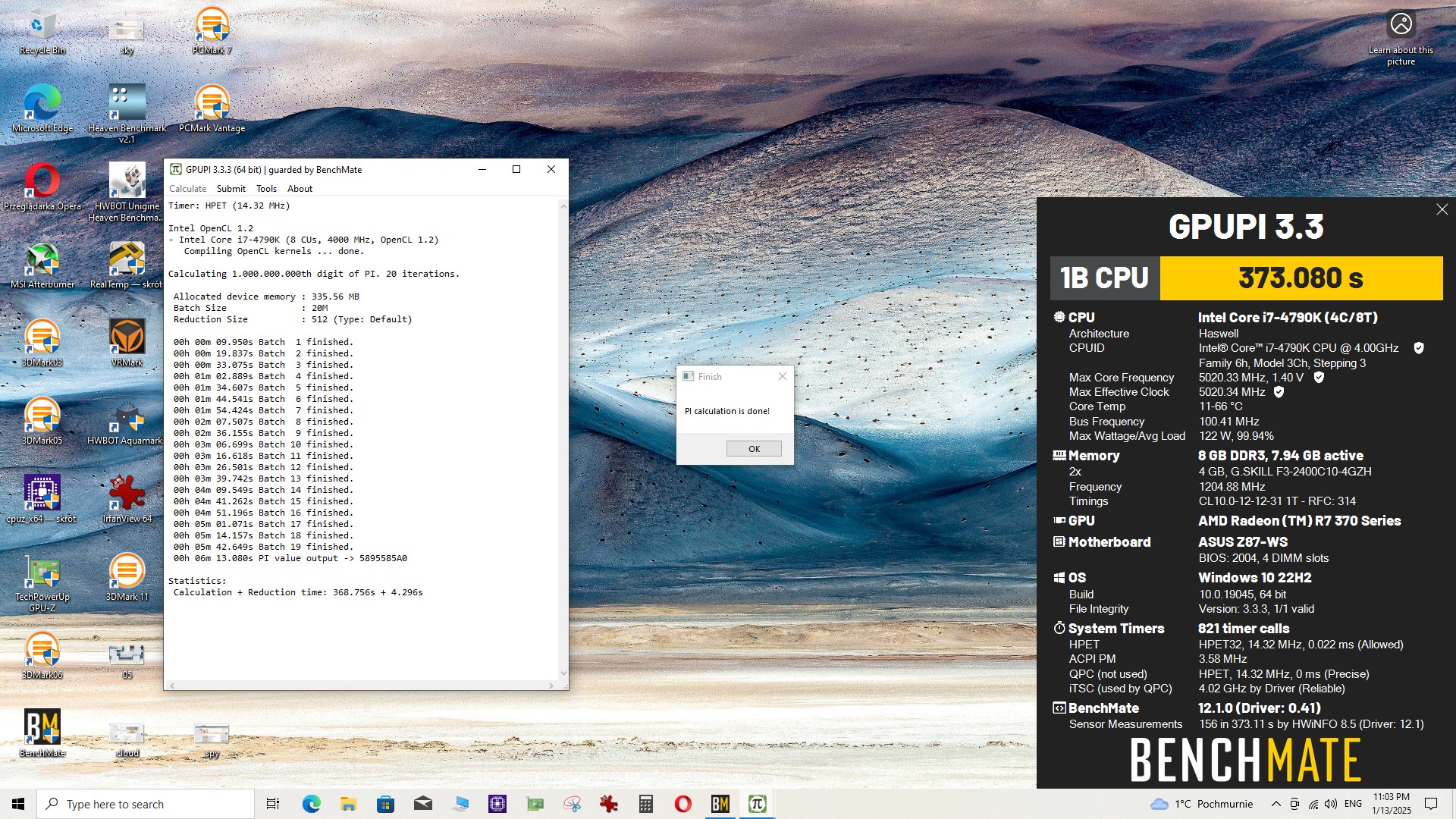Open the Tools menu in GPUPI
This screenshot has height=819, width=1456.
(266, 189)
